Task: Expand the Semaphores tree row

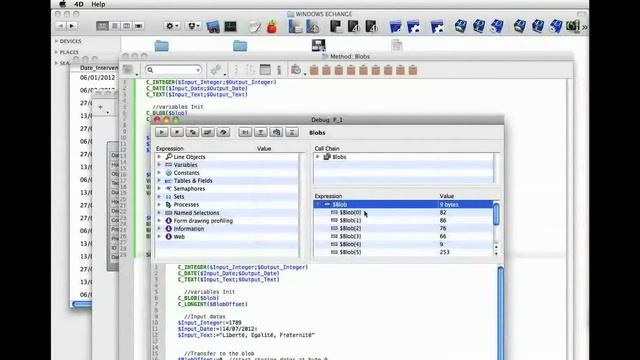Action: tap(159, 189)
